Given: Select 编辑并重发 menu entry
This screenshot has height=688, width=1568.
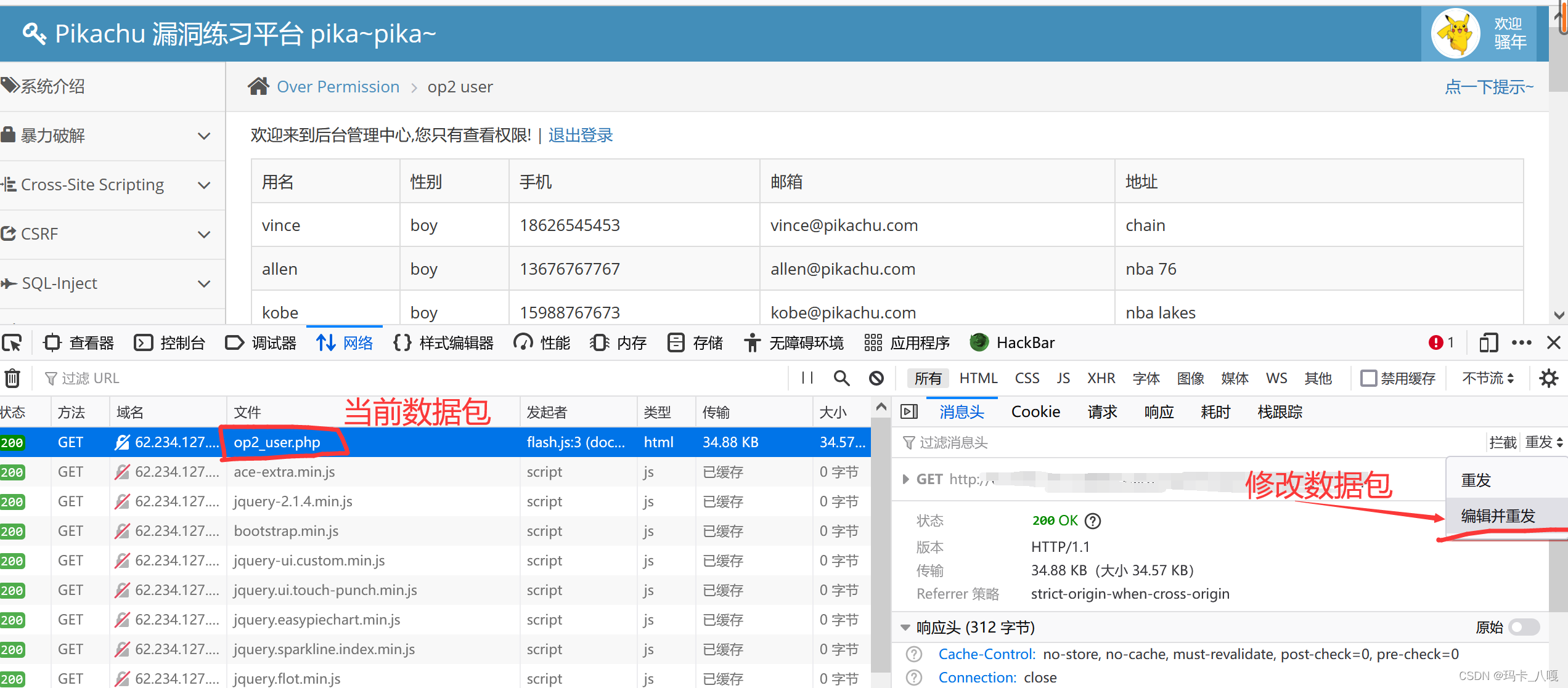Looking at the screenshot, I should [x=1498, y=516].
